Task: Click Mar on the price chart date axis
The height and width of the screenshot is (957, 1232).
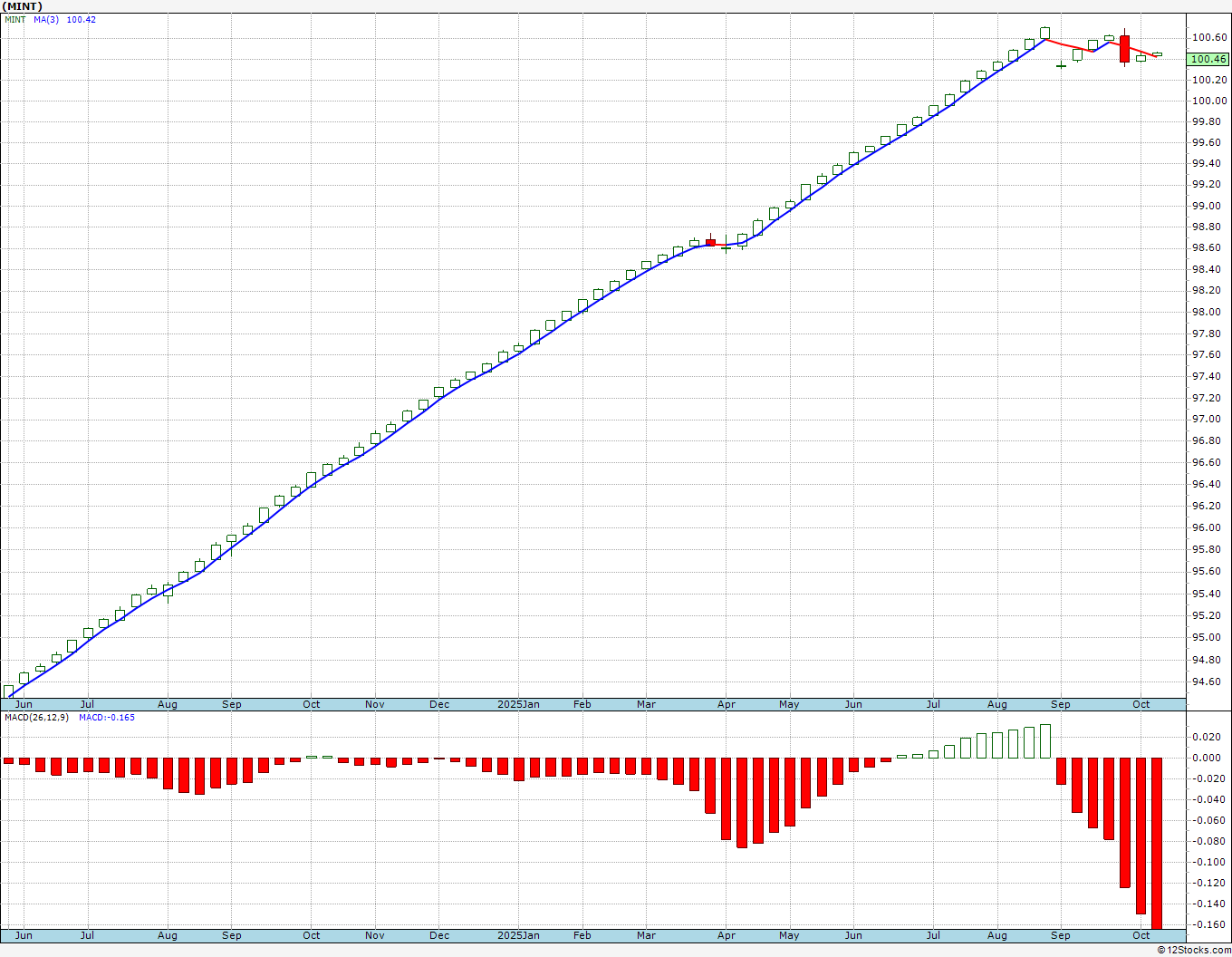Action: point(646,704)
